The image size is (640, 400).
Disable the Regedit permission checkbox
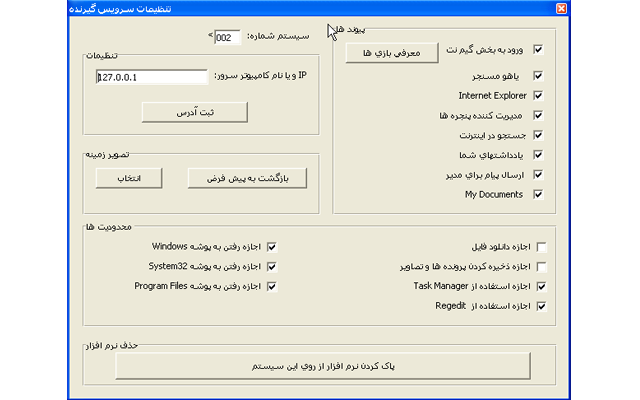click(541, 307)
